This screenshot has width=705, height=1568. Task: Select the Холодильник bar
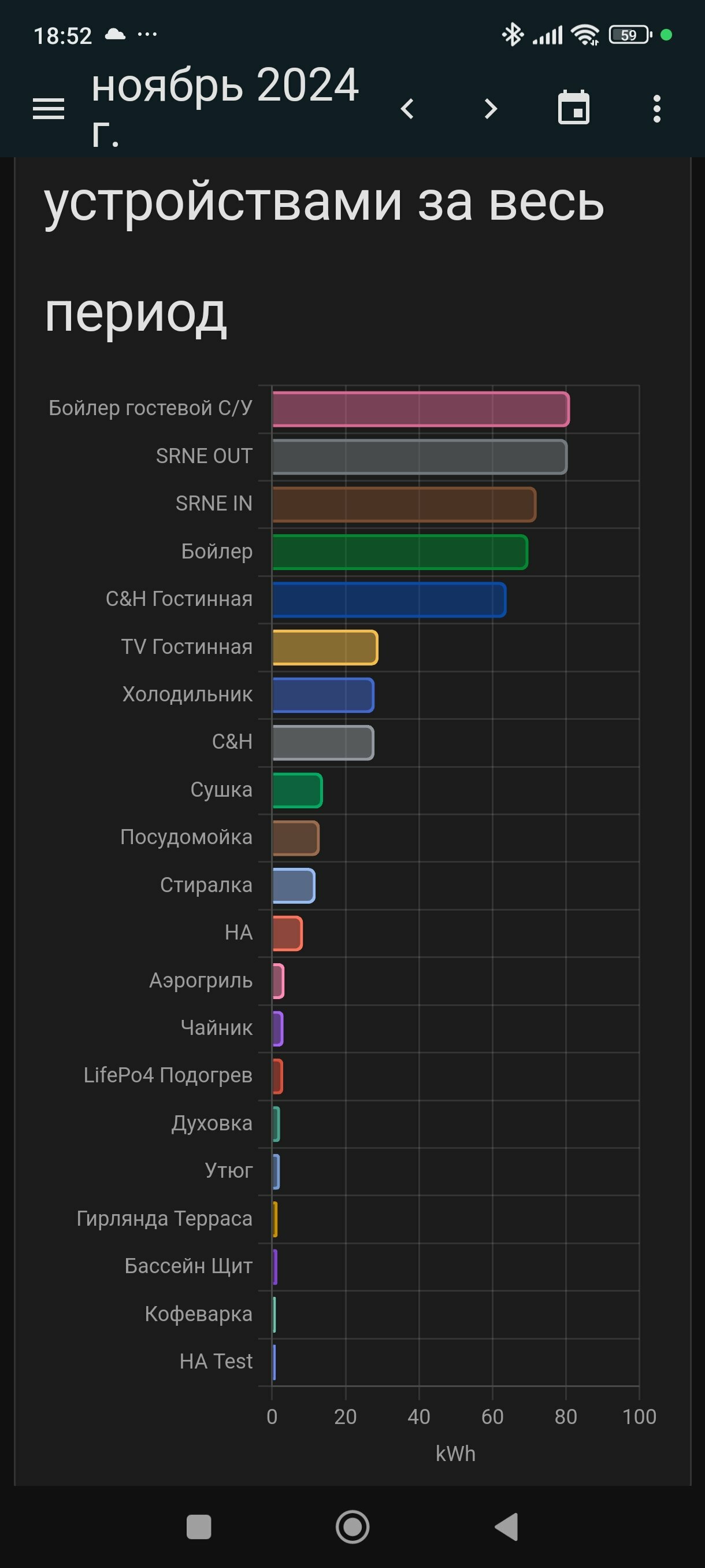point(323,695)
